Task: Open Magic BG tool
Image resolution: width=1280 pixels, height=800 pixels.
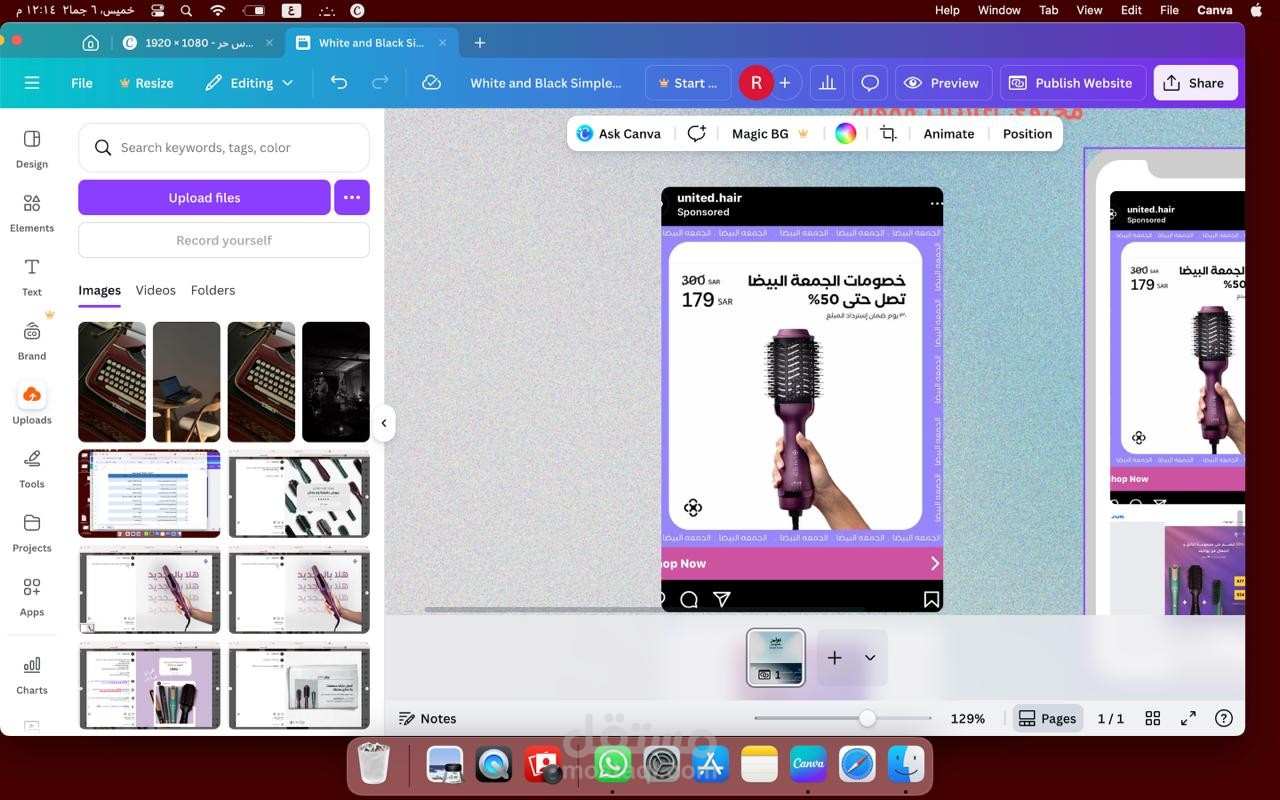Action: tap(770, 133)
